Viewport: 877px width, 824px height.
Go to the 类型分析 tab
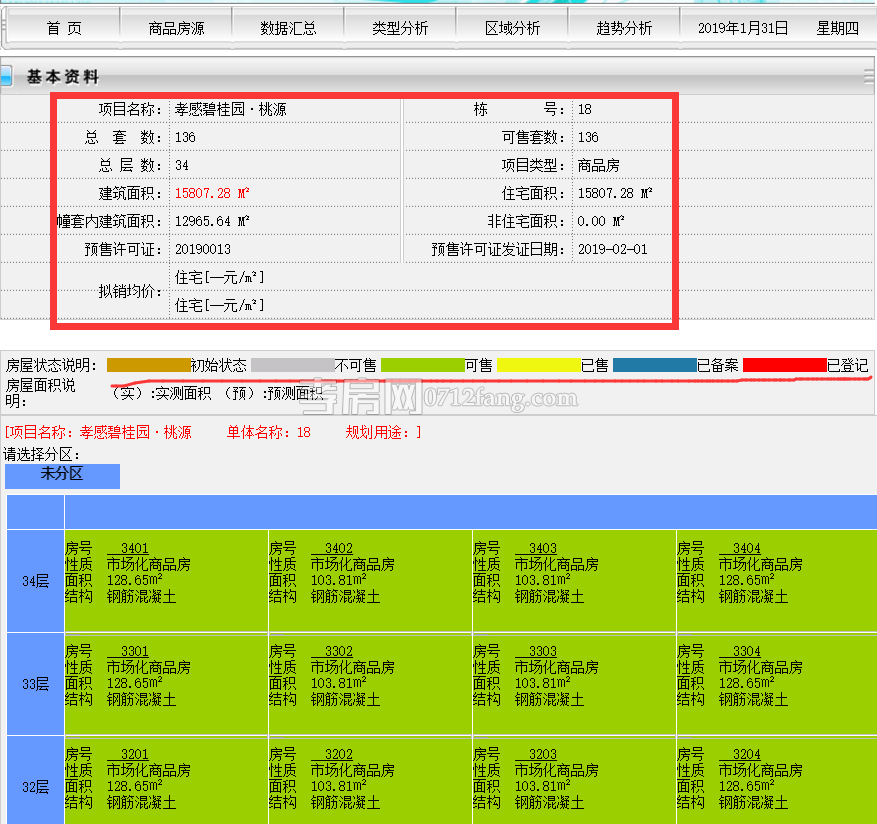(x=400, y=28)
